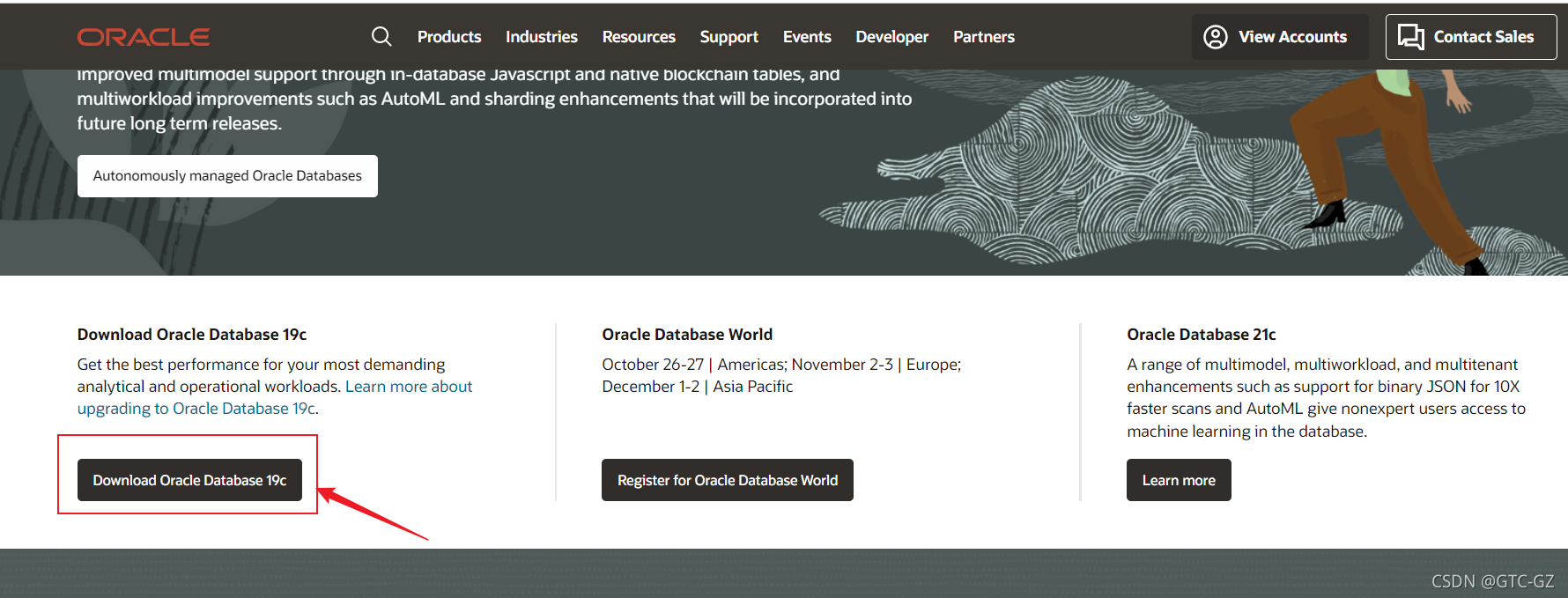Open the Industries menu
The height and width of the screenshot is (598, 1568).
coord(542,37)
